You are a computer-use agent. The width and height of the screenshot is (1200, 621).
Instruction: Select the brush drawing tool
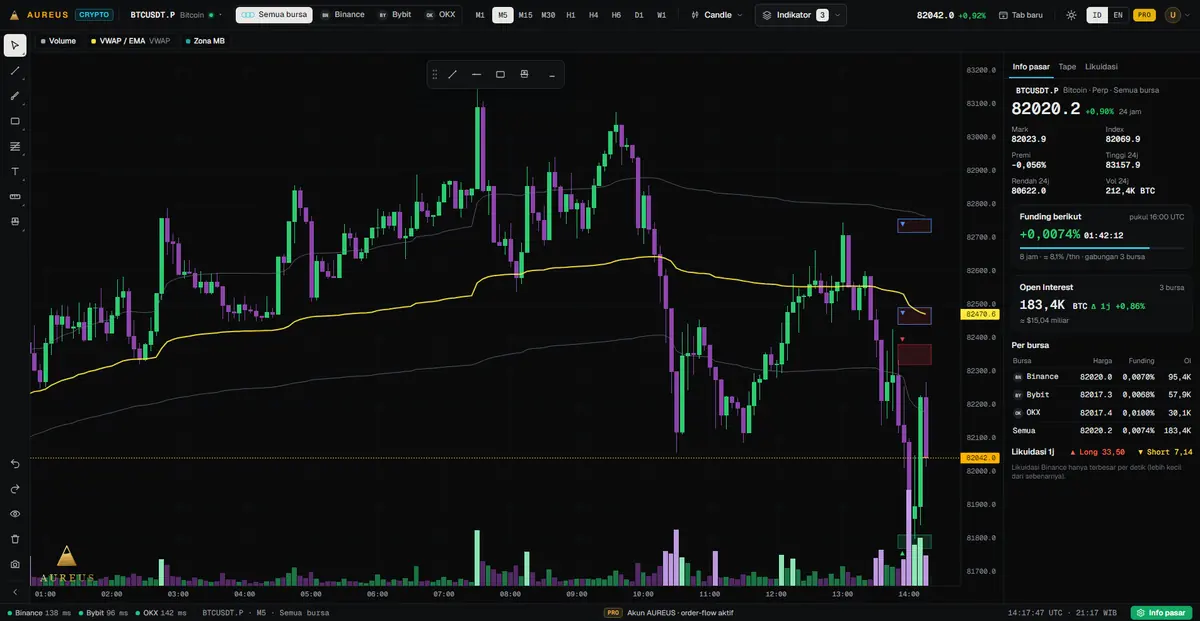[x=15, y=96]
